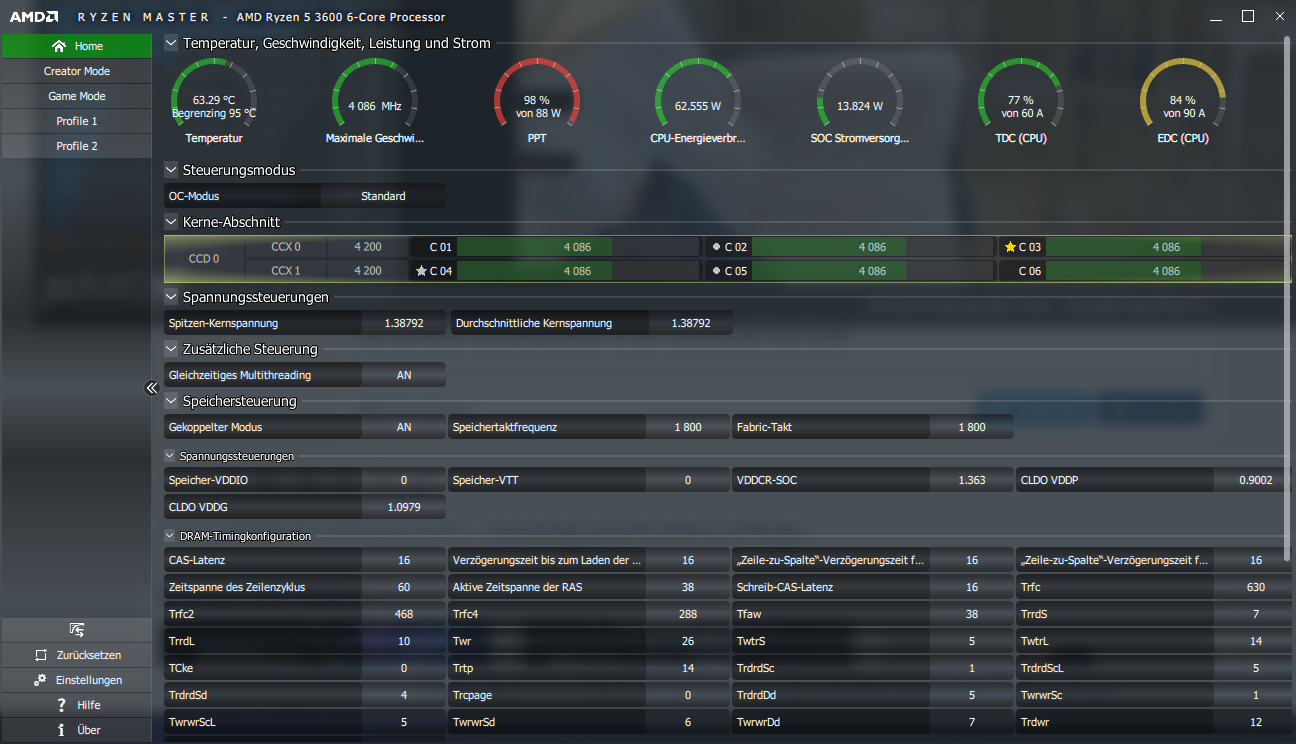This screenshot has height=744, width=1296.
Task: Click the Temperatur gauge
Action: (214, 100)
